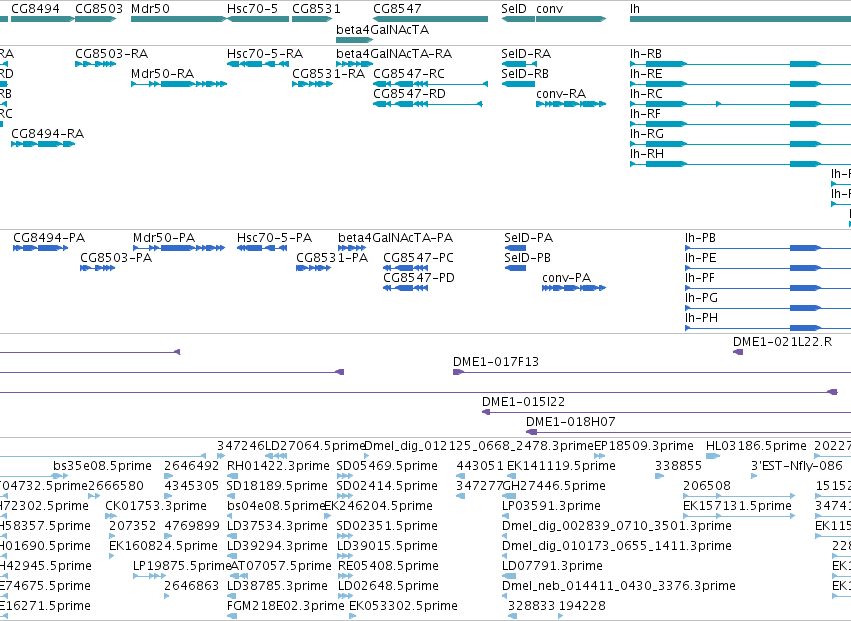
Task: Open the SD05469.5prime EST
Action: point(345,476)
